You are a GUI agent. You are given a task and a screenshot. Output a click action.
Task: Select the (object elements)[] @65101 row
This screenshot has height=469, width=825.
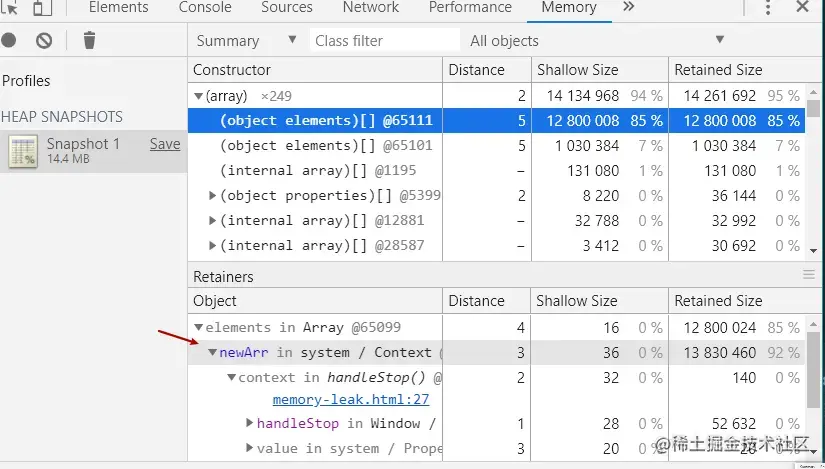pyautogui.click(x=496, y=146)
